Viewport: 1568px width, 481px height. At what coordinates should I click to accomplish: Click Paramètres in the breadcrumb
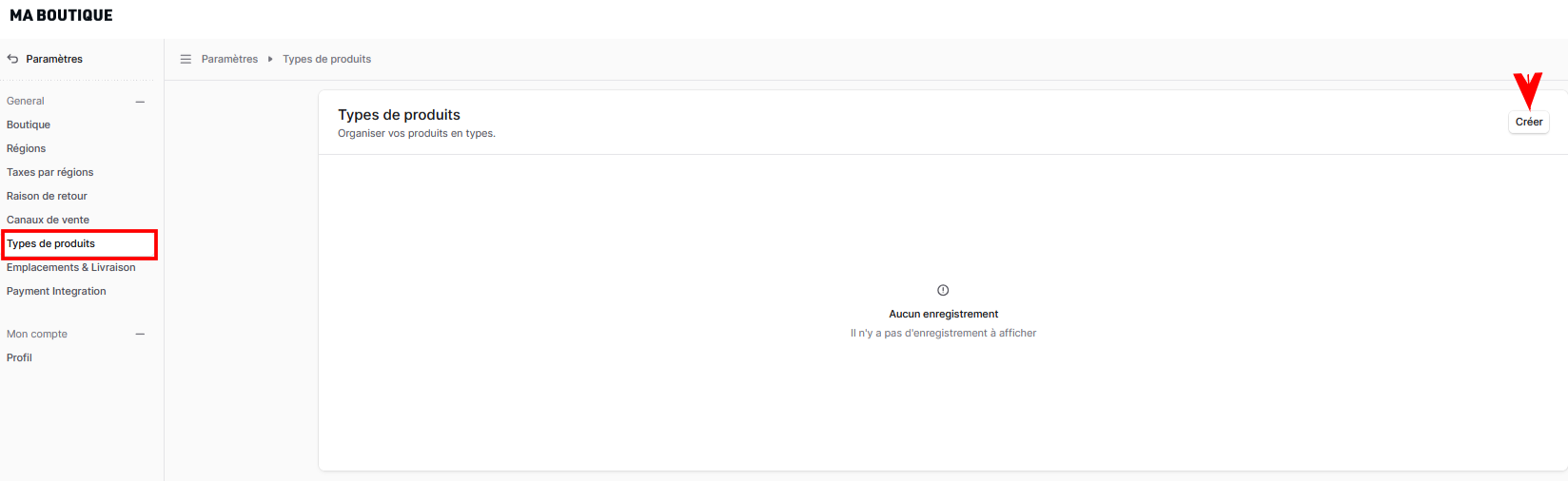[x=229, y=59]
